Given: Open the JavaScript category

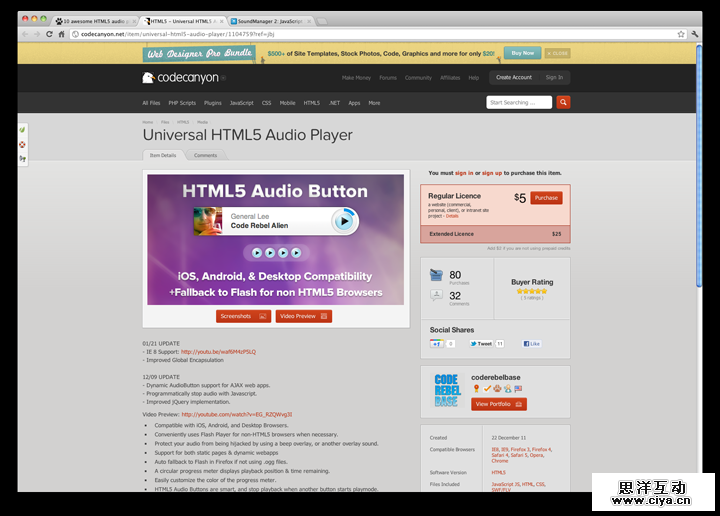Looking at the screenshot, I should [x=242, y=103].
